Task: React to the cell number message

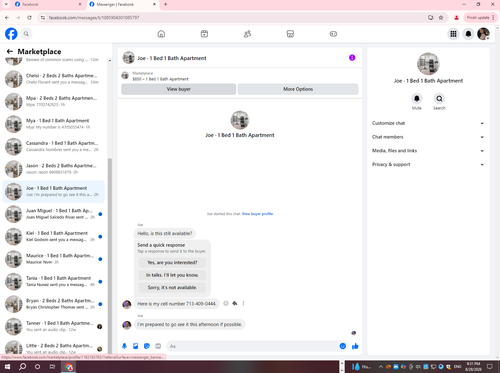Action: click(226, 303)
